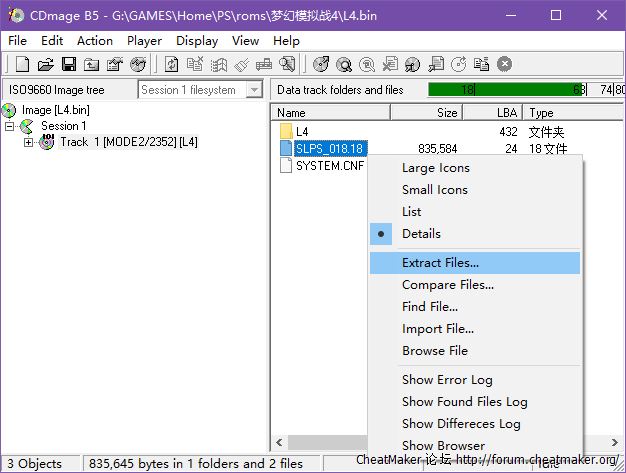Click the Open folder toolbar icon
626x473 pixels.
coord(45,64)
